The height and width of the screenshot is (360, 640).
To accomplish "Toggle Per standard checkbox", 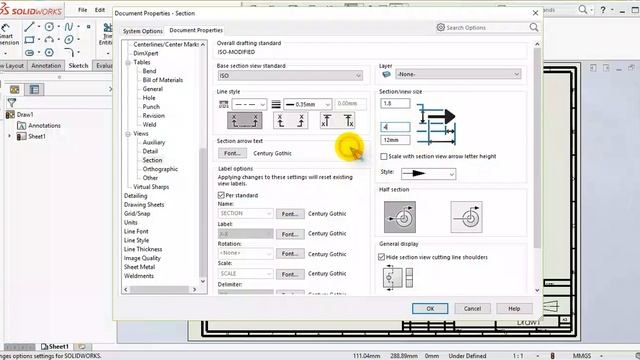I will 221,196.
